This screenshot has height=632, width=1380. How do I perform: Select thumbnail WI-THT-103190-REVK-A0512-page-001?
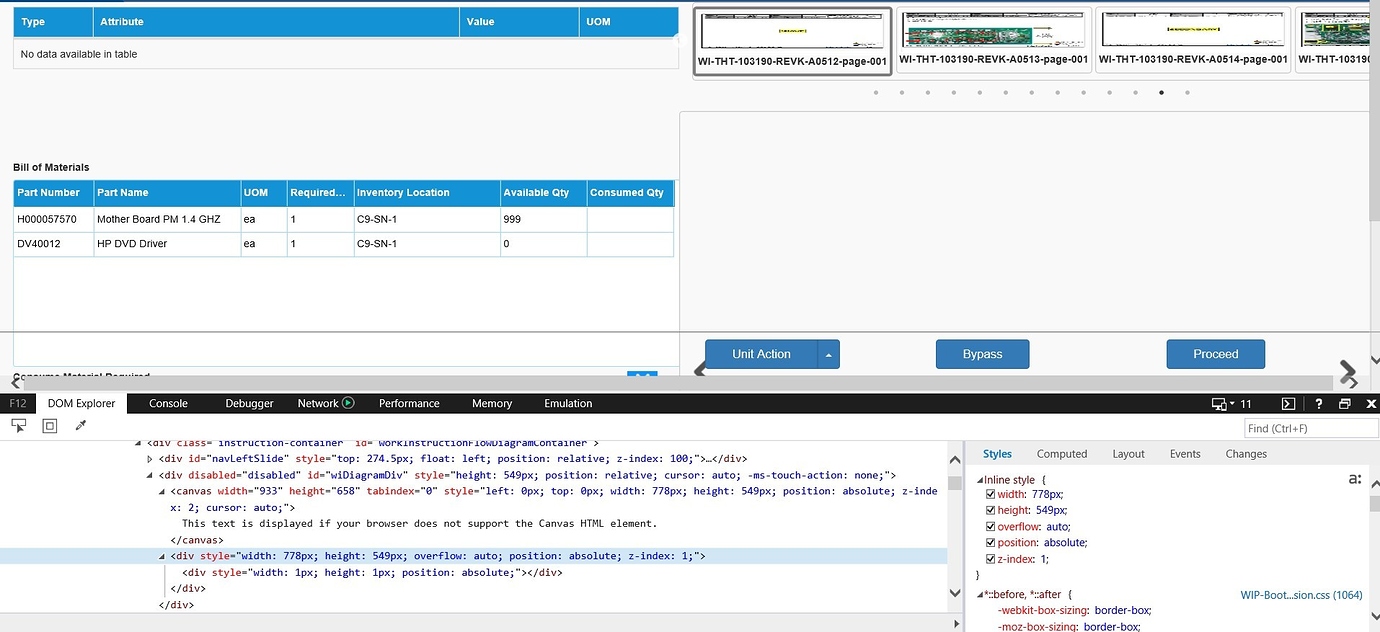[x=792, y=41]
